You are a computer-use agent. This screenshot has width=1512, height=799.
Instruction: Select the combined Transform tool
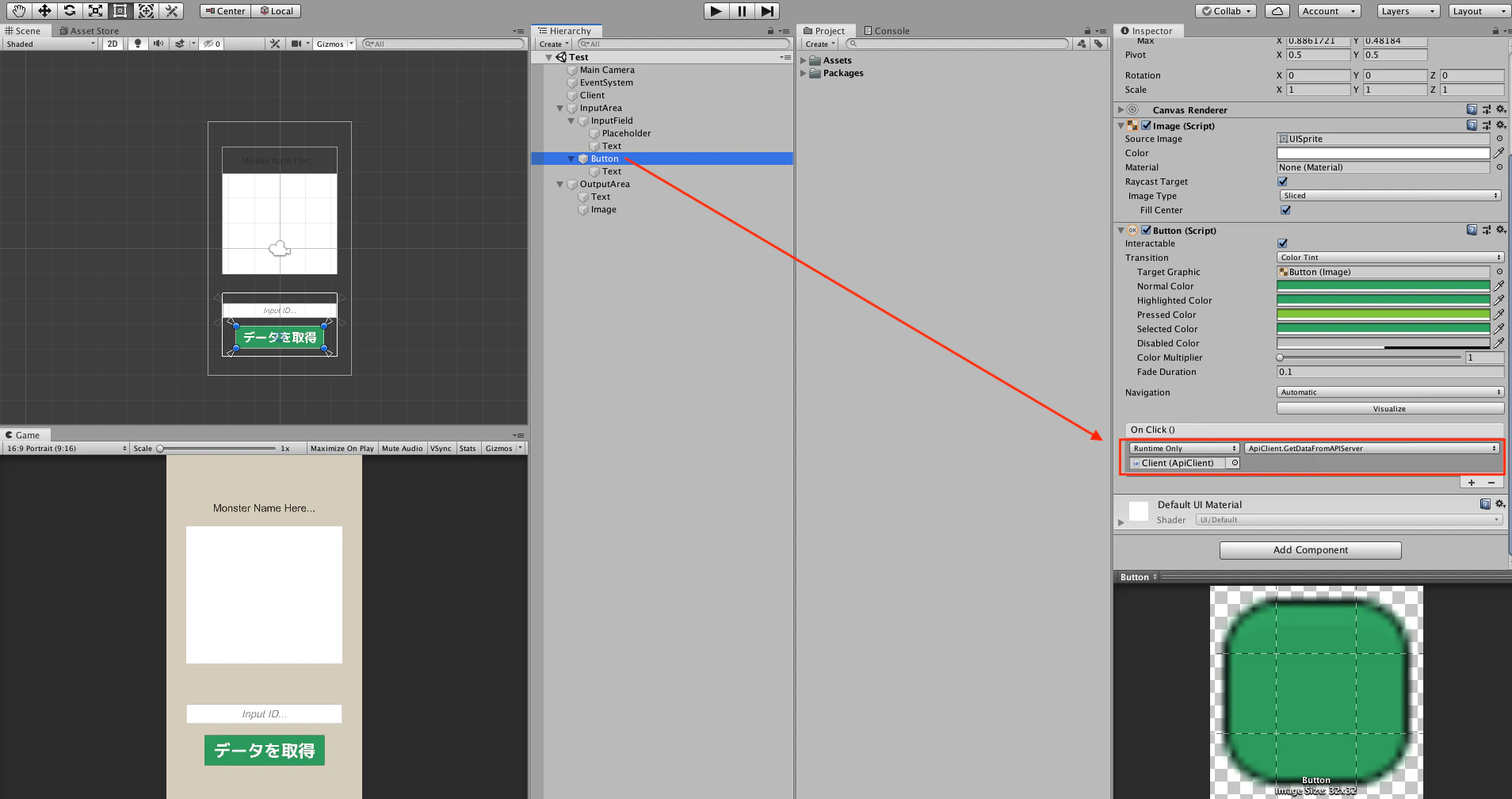coord(146,10)
